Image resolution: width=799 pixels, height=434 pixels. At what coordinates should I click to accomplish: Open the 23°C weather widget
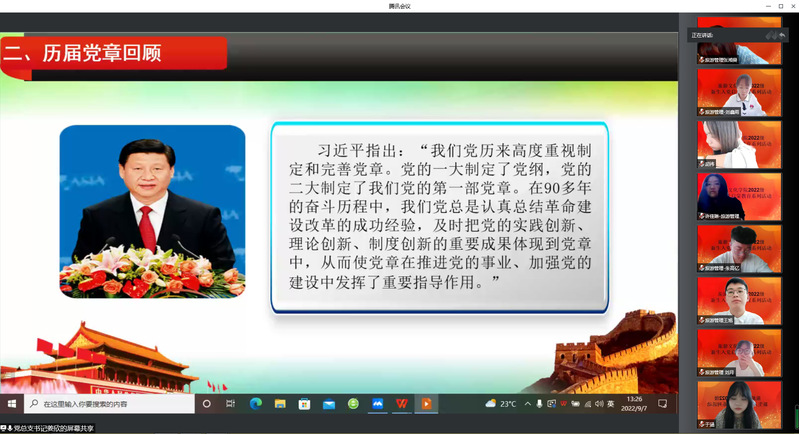(501, 404)
